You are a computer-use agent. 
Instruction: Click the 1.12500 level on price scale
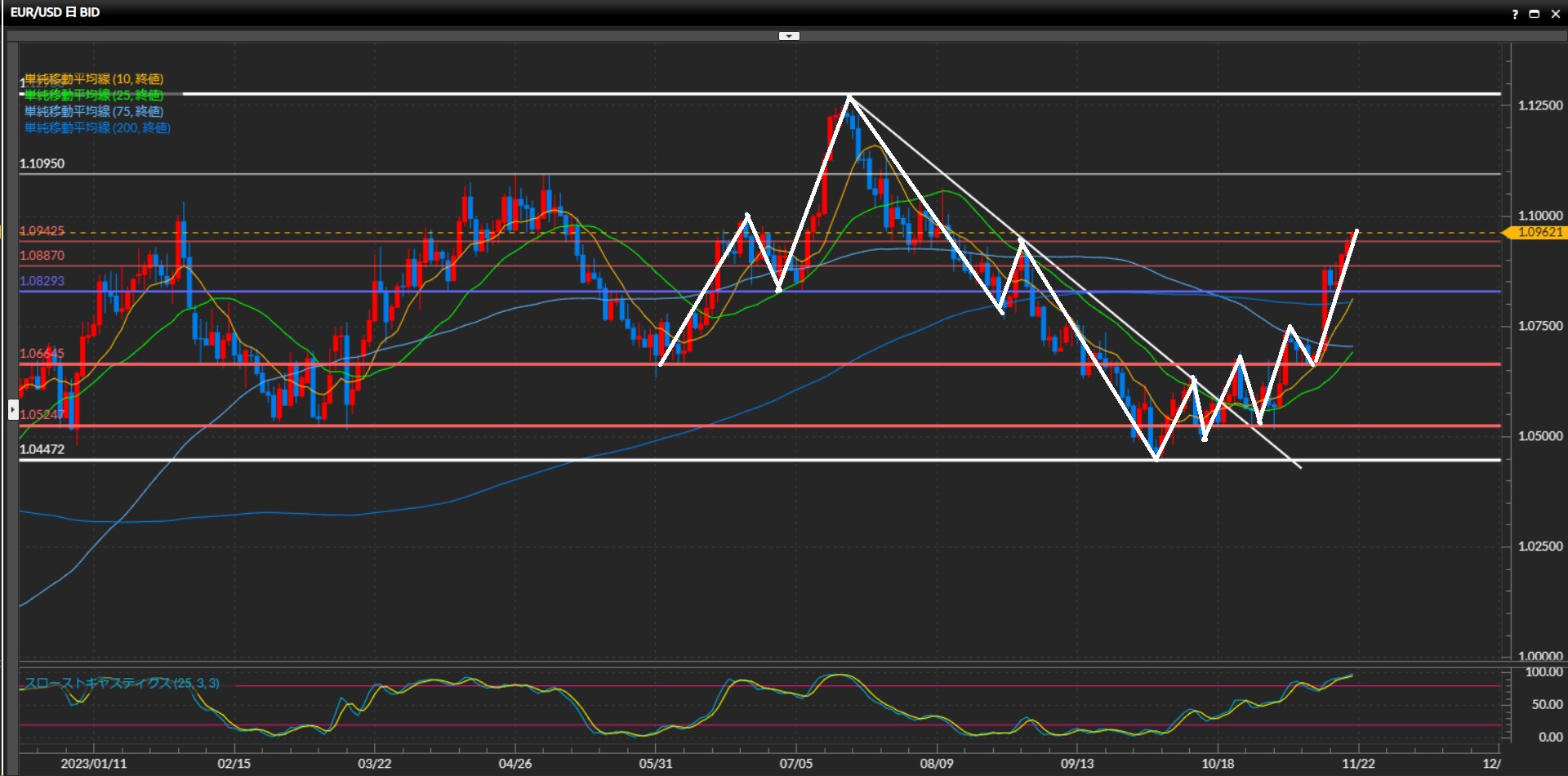(x=1539, y=106)
